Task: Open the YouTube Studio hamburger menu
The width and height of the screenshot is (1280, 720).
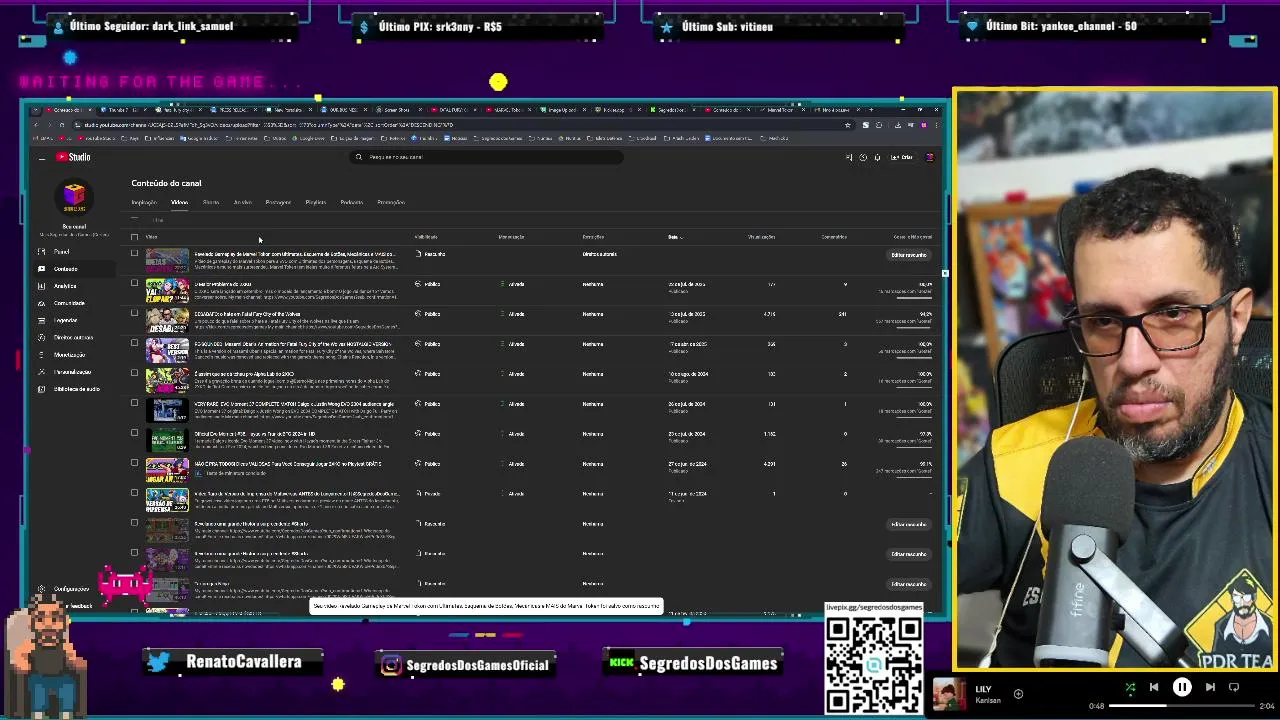Action: (41, 158)
